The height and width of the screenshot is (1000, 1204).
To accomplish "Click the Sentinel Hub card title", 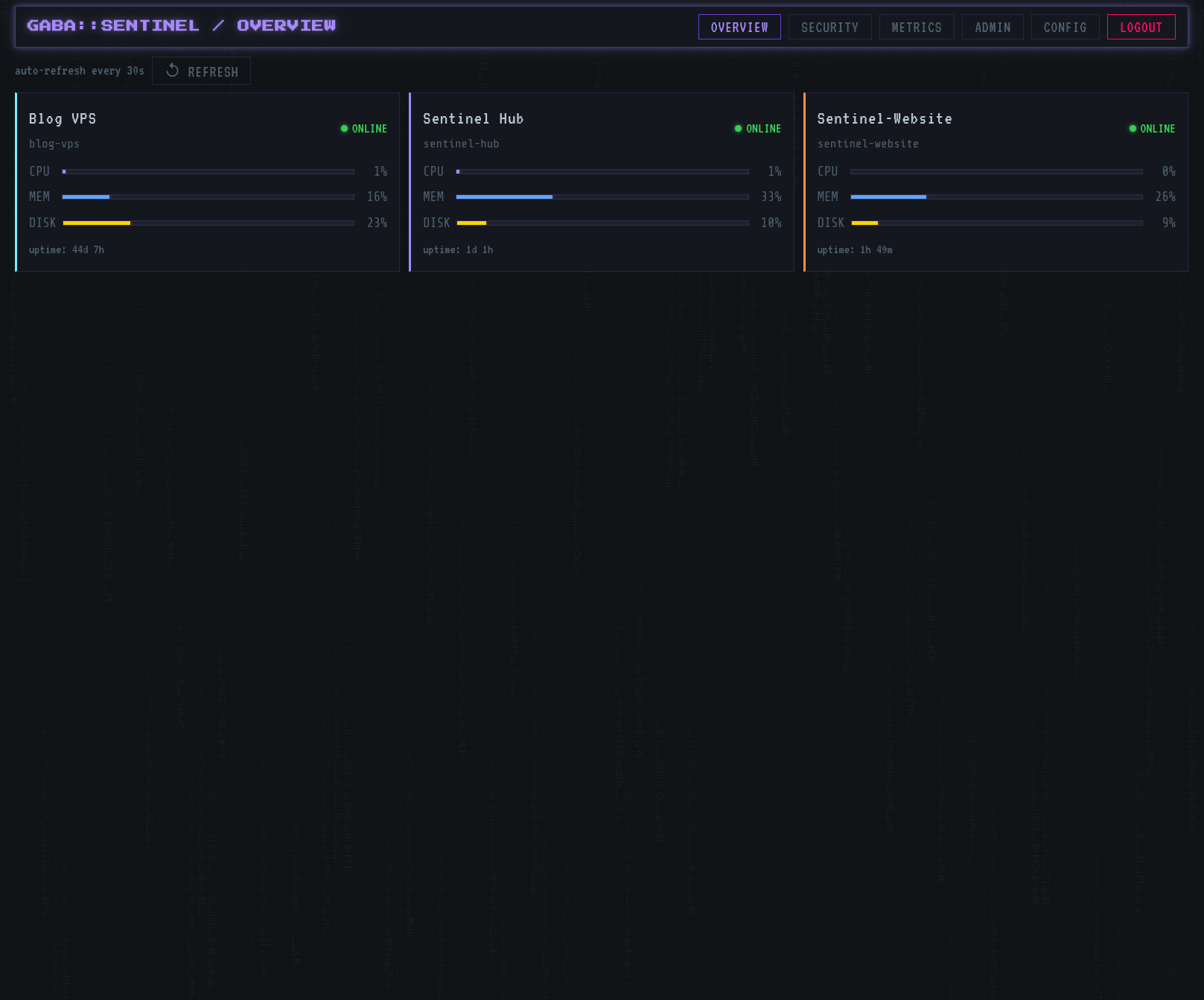I will click(474, 118).
